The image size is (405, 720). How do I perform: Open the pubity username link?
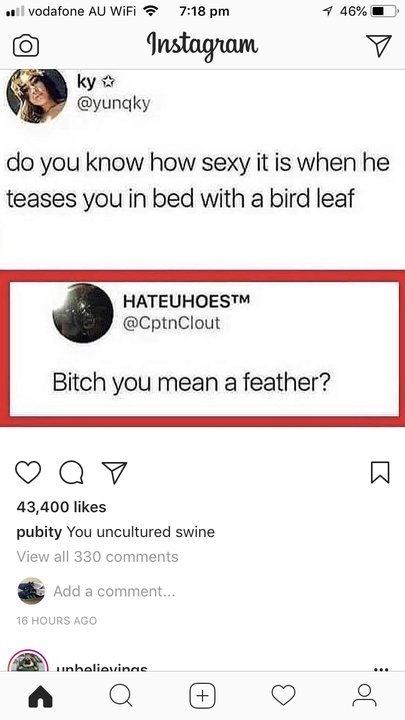coord(39,532)
